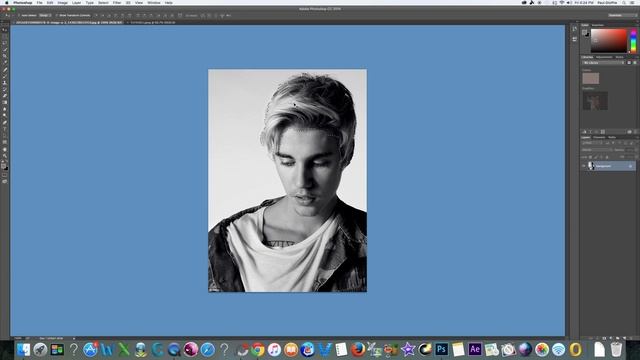This screenshot has width=640, height=360.
Task: Select the Crop tool
Action: point(5,56)
